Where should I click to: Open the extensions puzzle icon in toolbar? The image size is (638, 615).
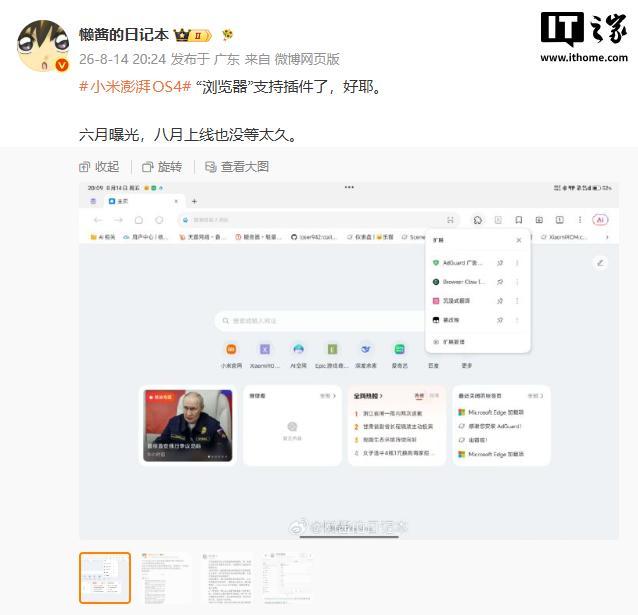tap(478, 220)
